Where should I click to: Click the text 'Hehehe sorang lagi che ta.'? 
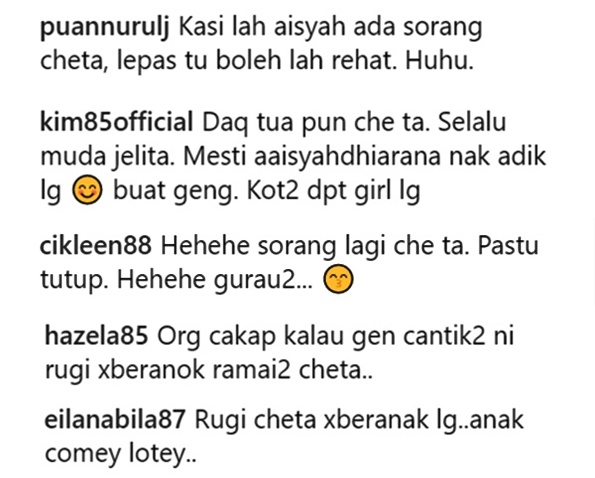coord(315,247)
